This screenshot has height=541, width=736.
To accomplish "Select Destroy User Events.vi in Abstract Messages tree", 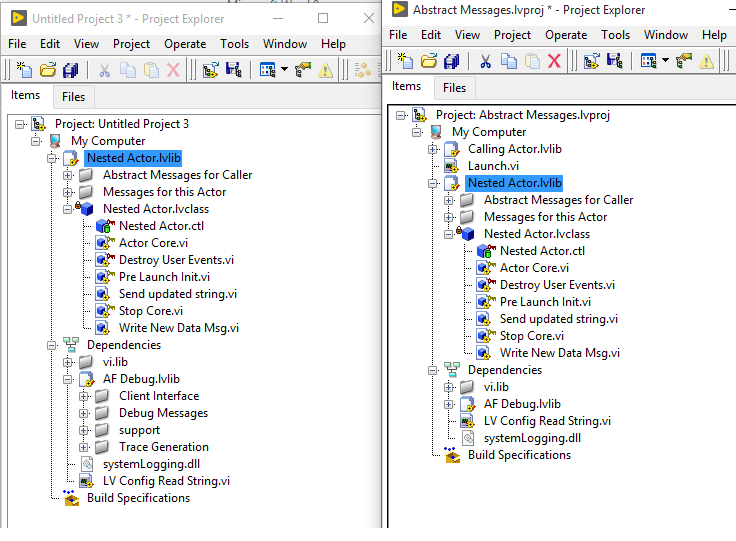I will (x=557, y=285).
